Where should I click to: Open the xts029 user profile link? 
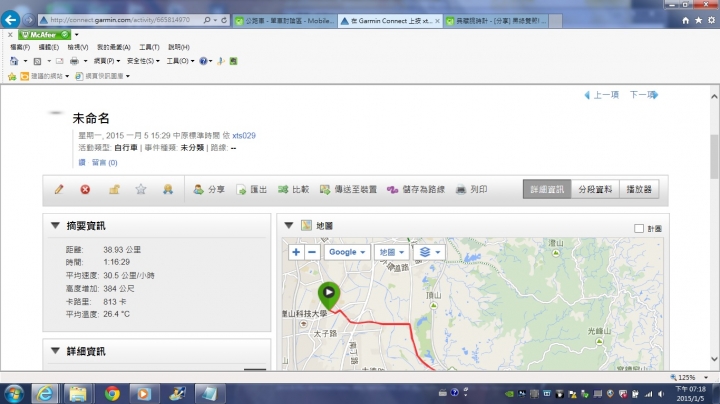click(244, 135)
